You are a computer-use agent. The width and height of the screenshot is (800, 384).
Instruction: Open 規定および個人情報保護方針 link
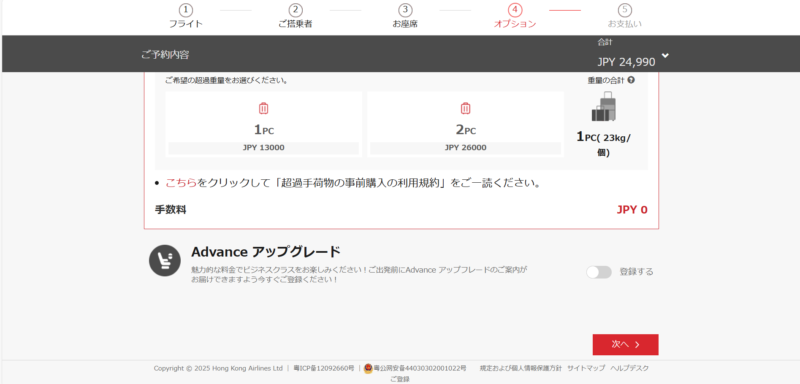pos(520,368)
